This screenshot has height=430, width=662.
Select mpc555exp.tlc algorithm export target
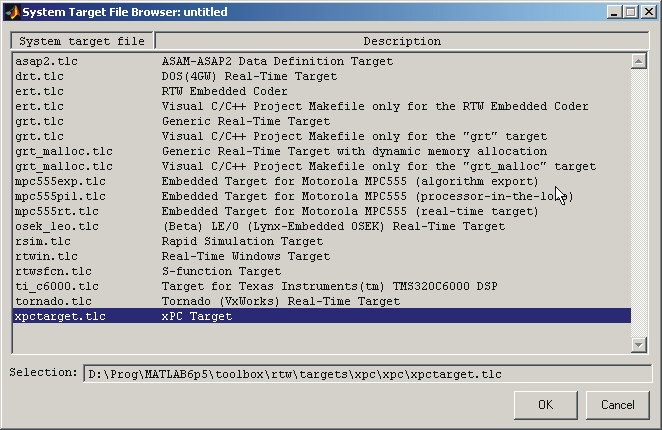(x=322, y=181)
